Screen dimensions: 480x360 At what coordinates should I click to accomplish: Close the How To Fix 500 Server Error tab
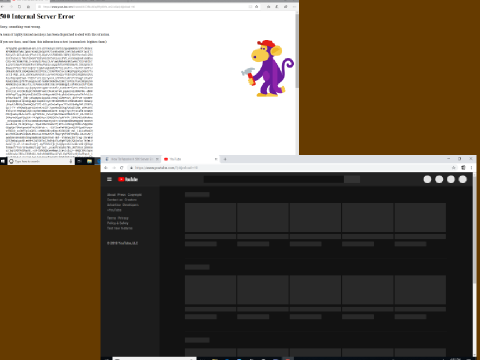tap(157, 159)
